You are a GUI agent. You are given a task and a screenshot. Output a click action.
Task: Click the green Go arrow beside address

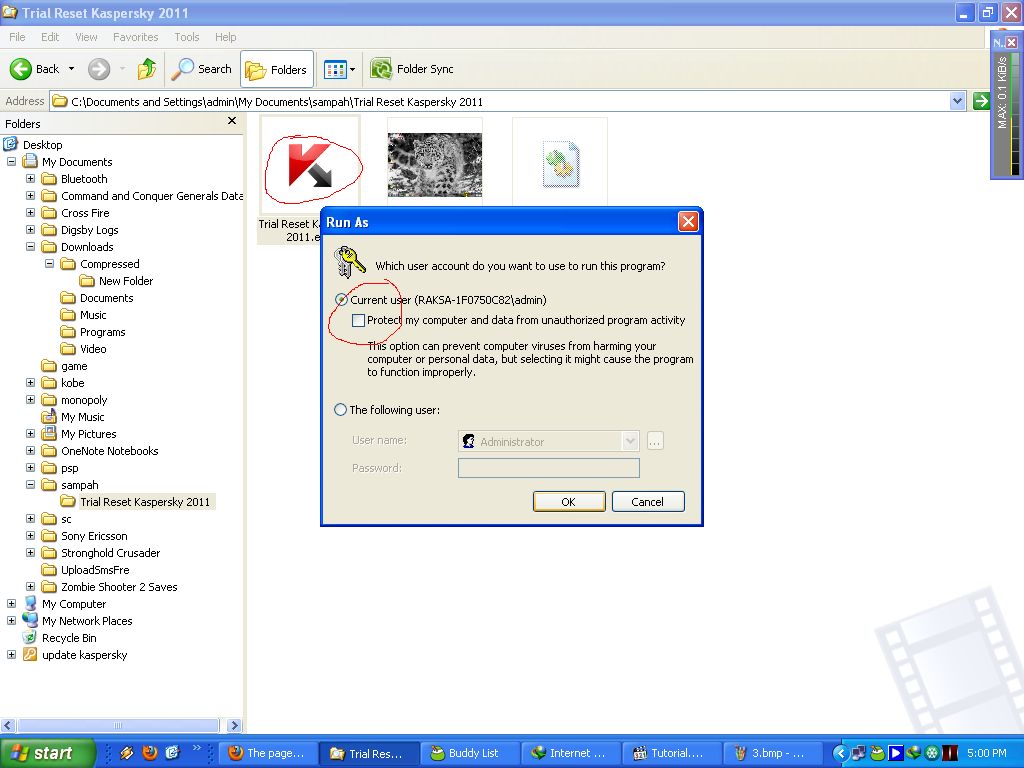pos(981,101)
